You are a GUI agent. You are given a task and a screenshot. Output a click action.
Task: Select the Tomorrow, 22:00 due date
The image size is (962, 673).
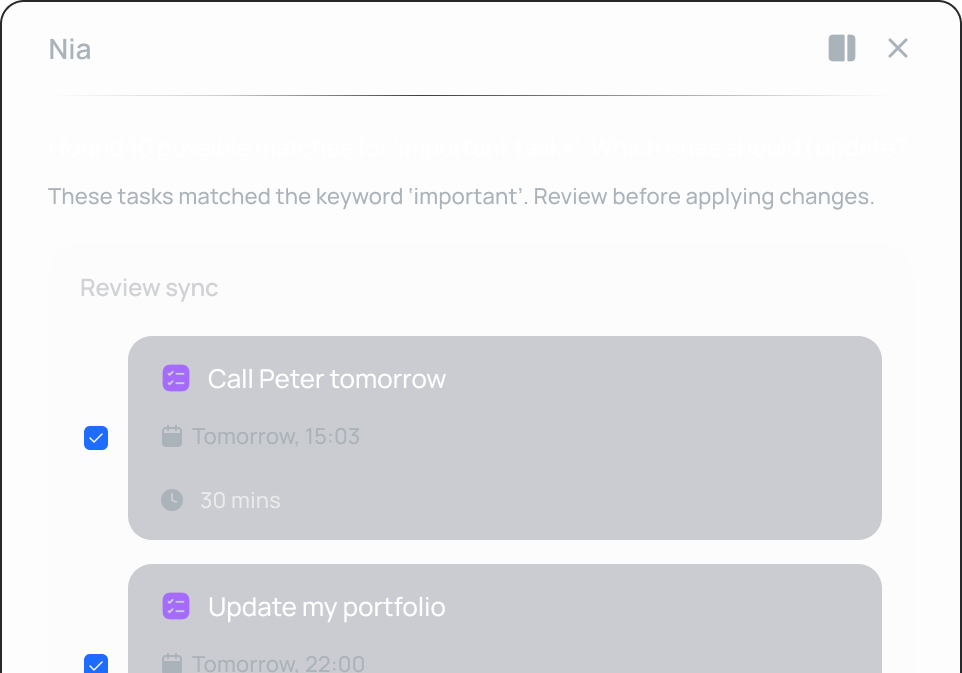(x=278, y=663)
